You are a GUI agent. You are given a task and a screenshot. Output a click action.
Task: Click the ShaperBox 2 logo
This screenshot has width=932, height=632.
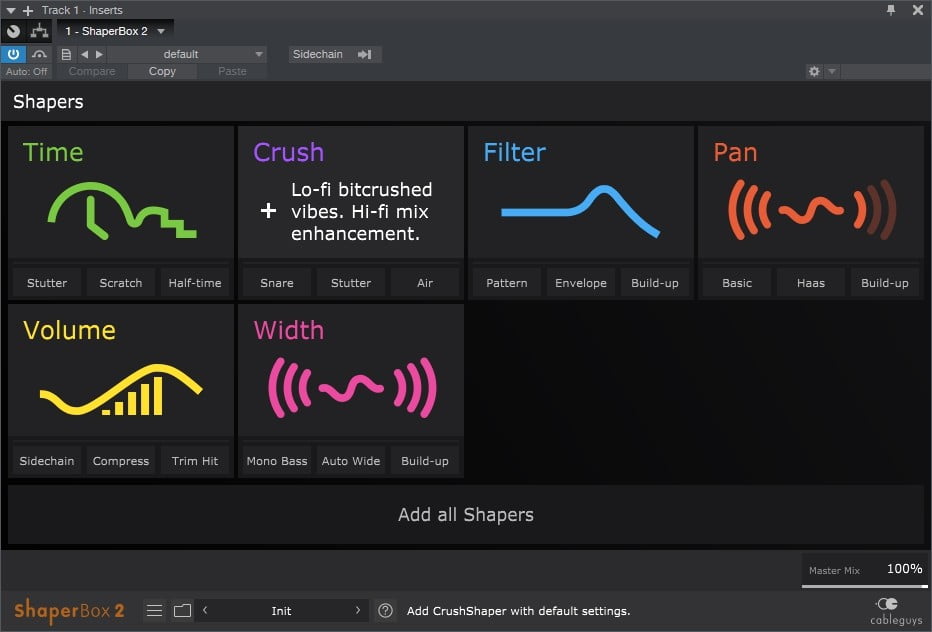tap(69, 610)
